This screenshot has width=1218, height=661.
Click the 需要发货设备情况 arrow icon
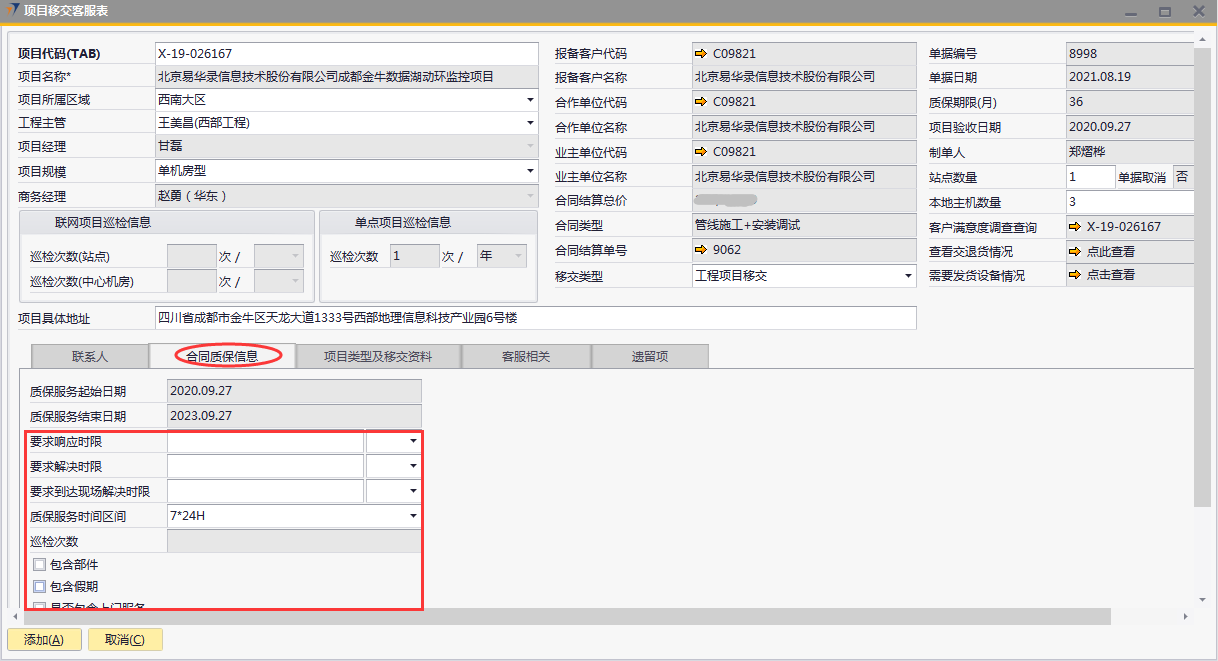[1075, 275]
